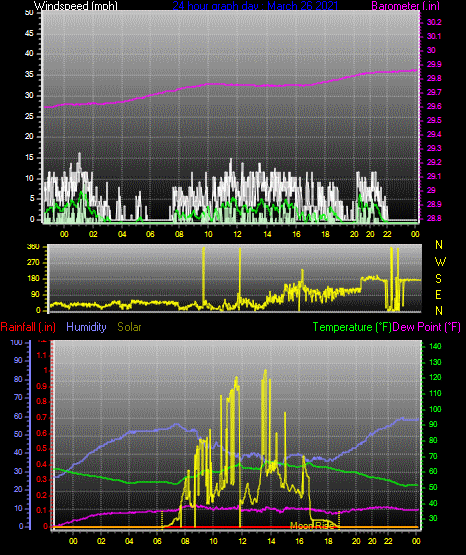Click the "29.6" barometer axis value

[x=434, y=106]
